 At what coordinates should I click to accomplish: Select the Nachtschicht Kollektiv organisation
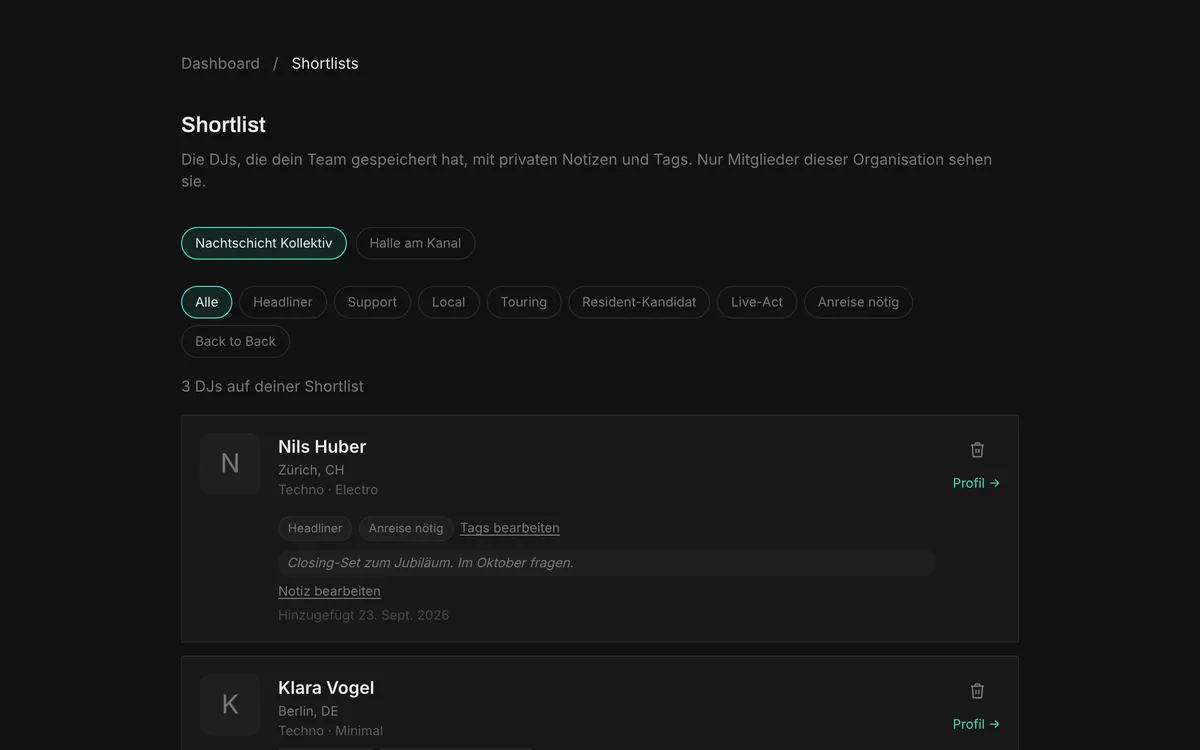[x=264, y=243]
